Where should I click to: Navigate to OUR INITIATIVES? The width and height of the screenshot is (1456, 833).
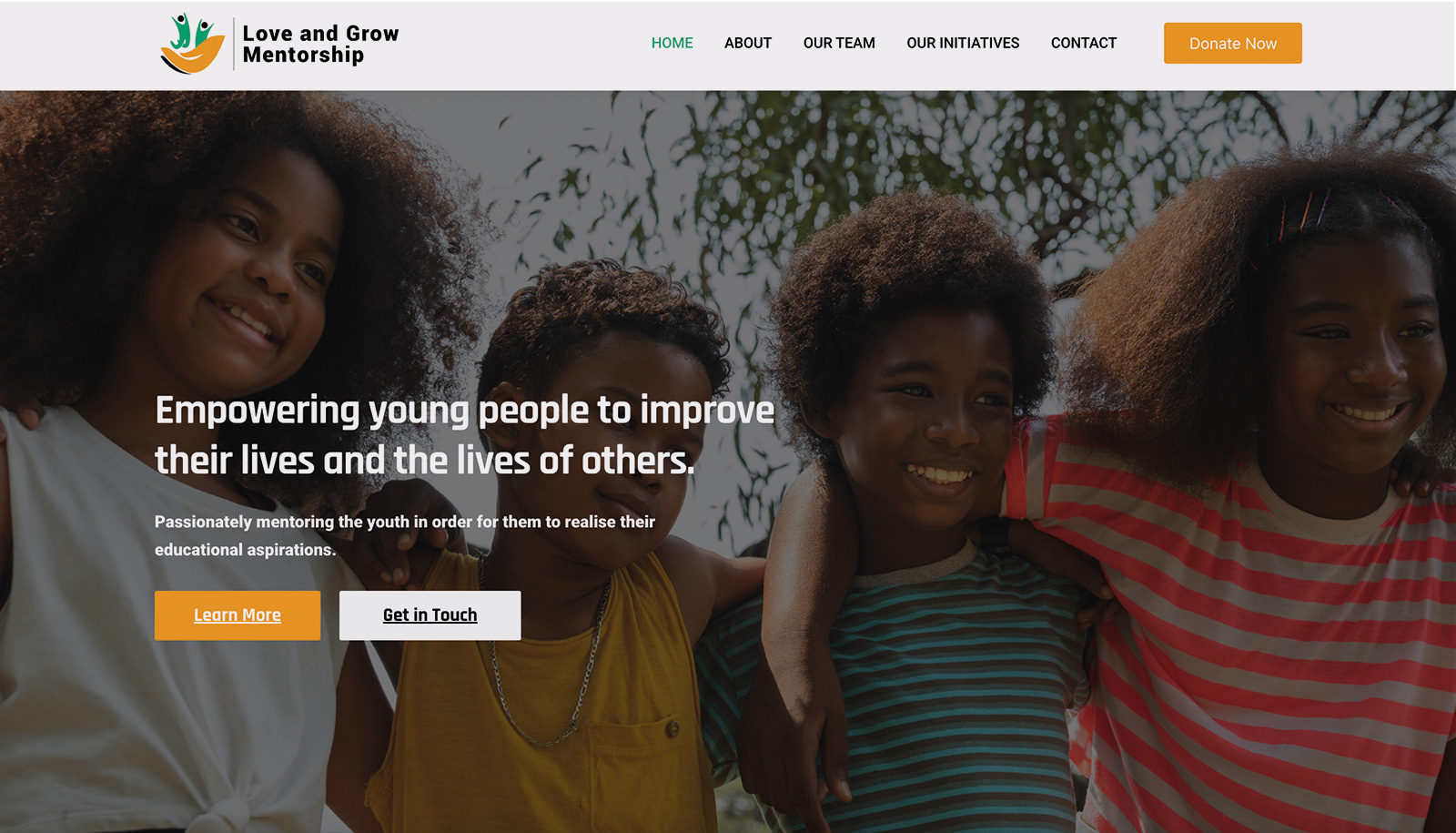pyautogui.click(x=963, y=43)
